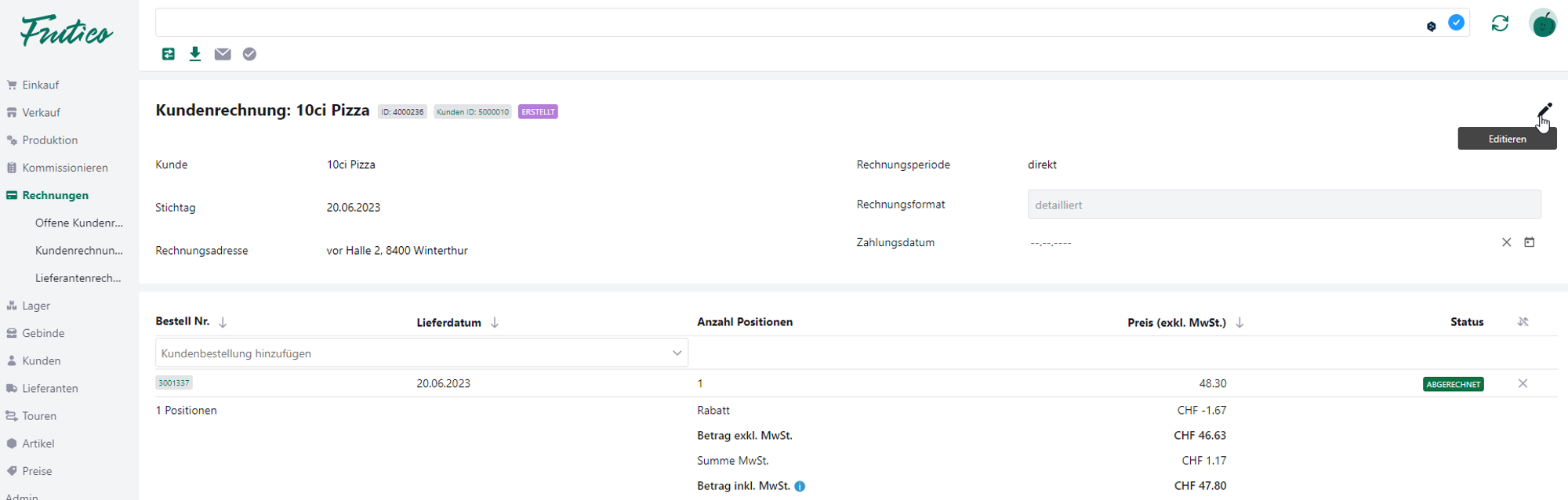Open Offene Kundenrechnungen submenu link
The image size is (1568, 500).
78,223
